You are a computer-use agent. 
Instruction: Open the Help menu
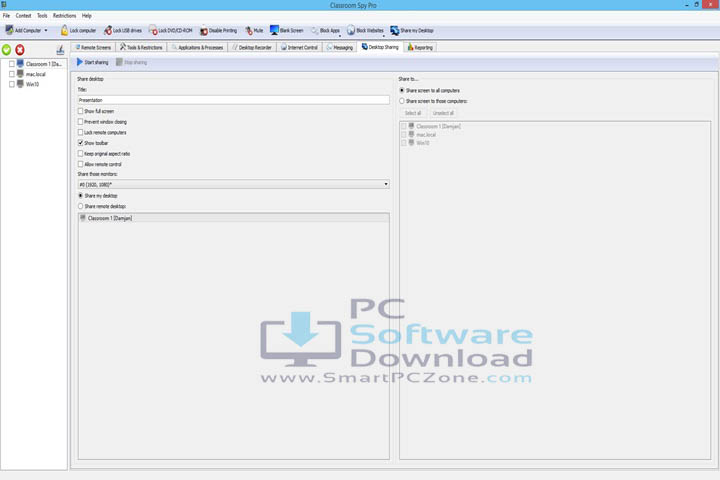87,16
